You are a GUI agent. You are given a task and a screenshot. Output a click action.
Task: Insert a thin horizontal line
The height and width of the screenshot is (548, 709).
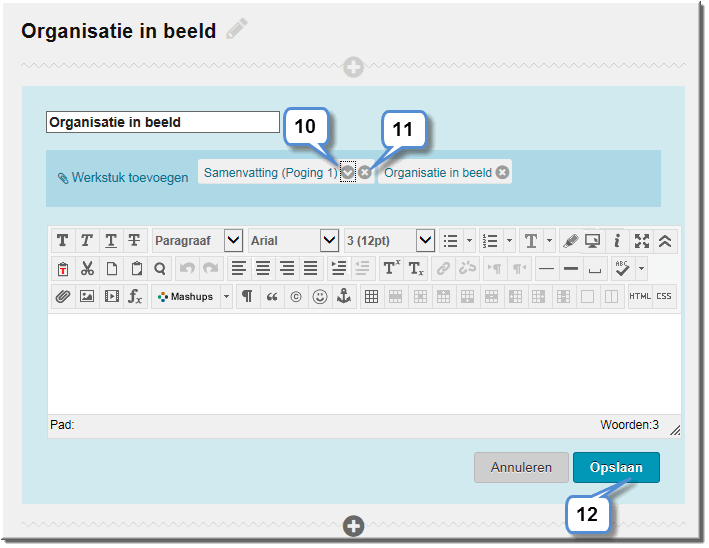pyautogui.click(x=547, y=269)
